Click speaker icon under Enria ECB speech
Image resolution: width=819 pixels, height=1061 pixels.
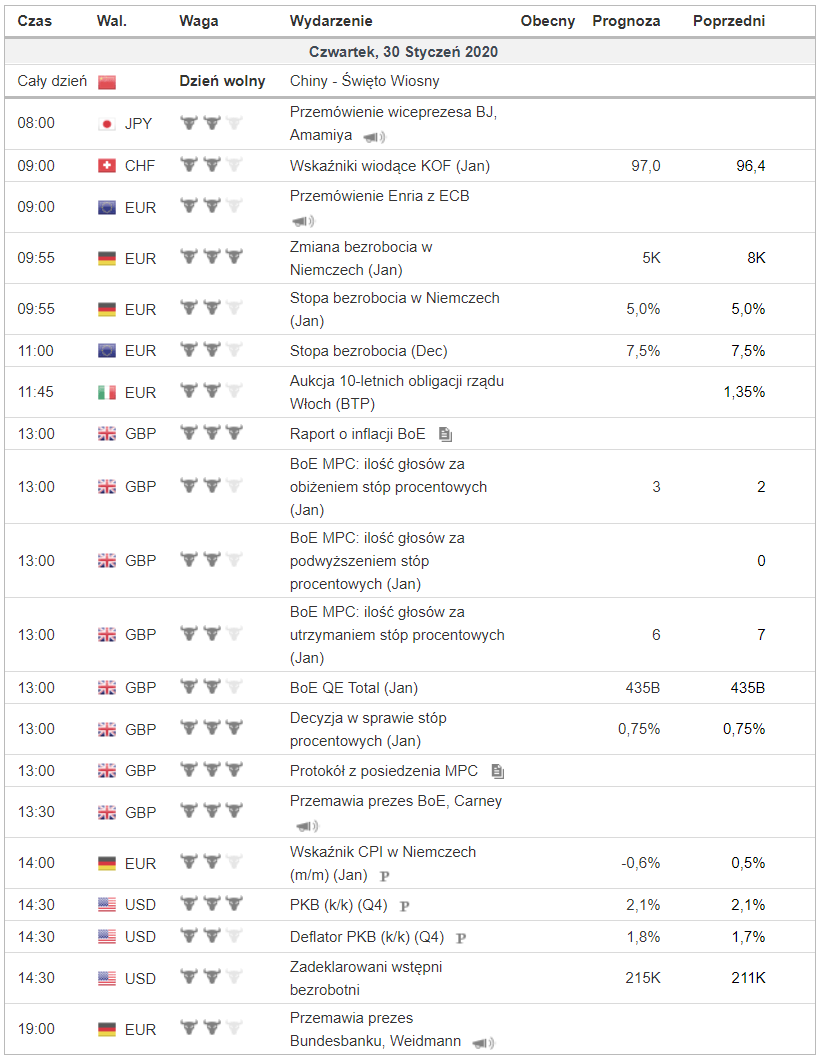click(x=302, y=221)
